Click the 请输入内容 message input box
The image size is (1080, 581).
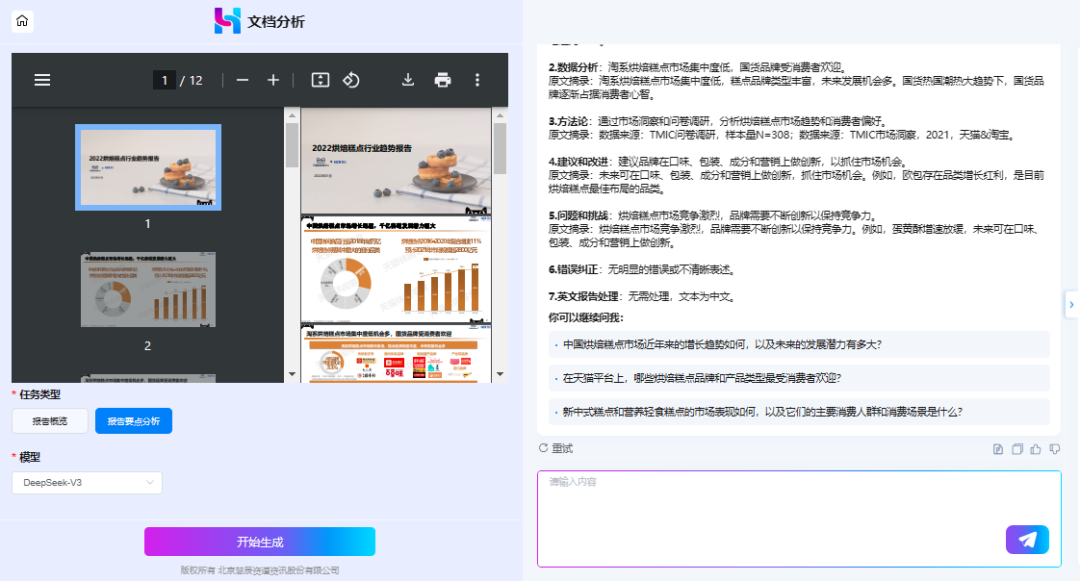pyautogui.click(x=799, y=518)
